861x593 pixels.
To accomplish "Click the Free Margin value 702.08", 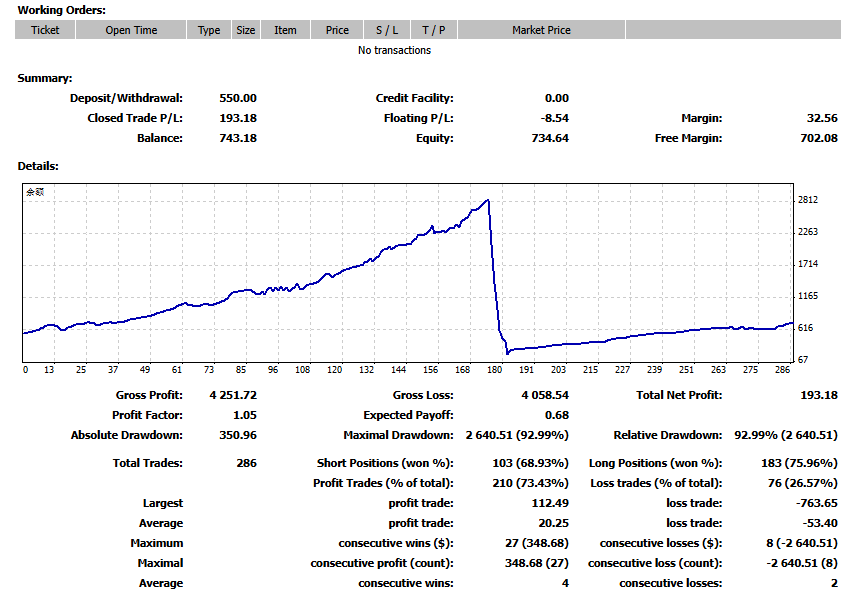I will click(819, 138).
